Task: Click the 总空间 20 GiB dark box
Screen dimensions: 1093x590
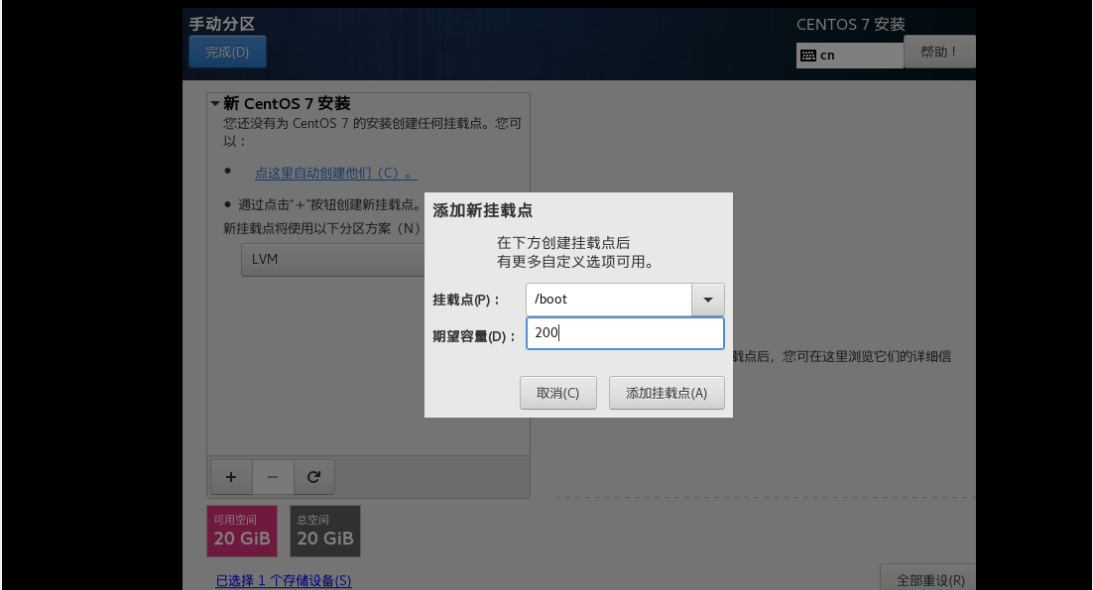Action: (325, 531)
